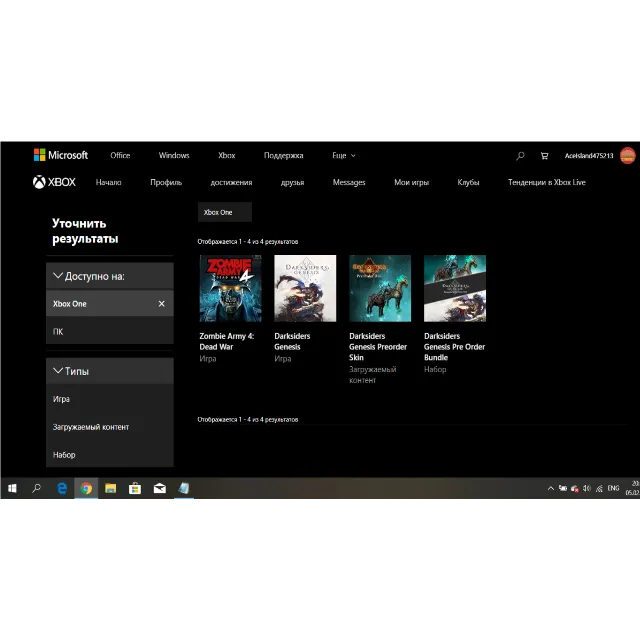The height and width of the screenshot is (640, 640).
Task: Click the Darksiders Genesis title link
Action: (x=292, y=342)
